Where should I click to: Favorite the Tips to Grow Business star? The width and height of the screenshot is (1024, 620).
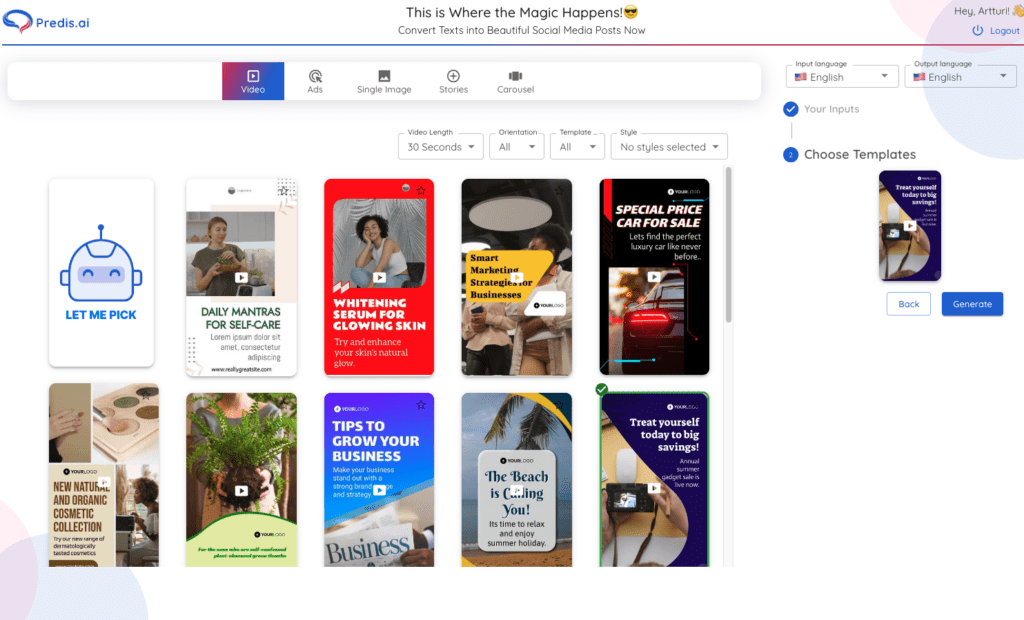pos(421,405)
